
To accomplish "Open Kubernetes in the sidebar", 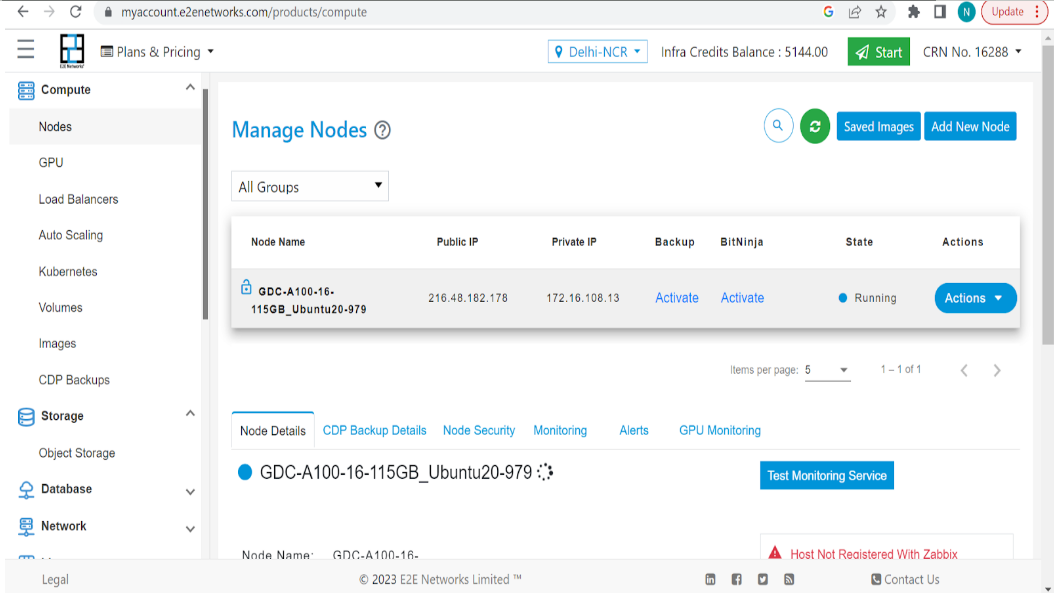I will [68, 272].
